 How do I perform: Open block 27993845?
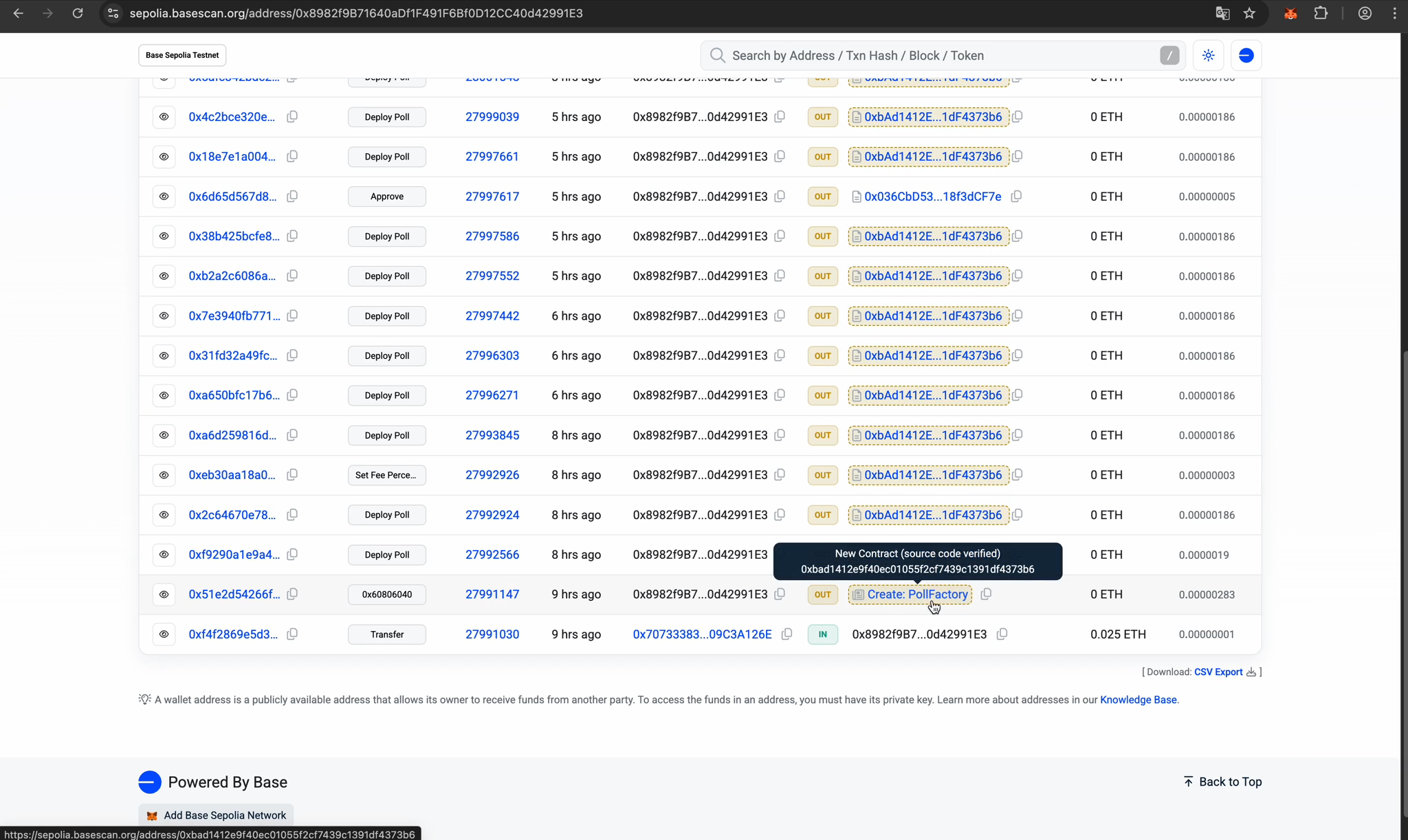(x=492, y=435)
